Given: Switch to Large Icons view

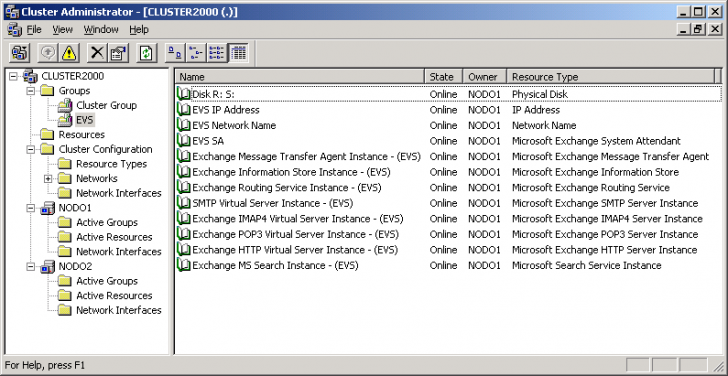Looking at the screenshot, I should click(176, 52).
